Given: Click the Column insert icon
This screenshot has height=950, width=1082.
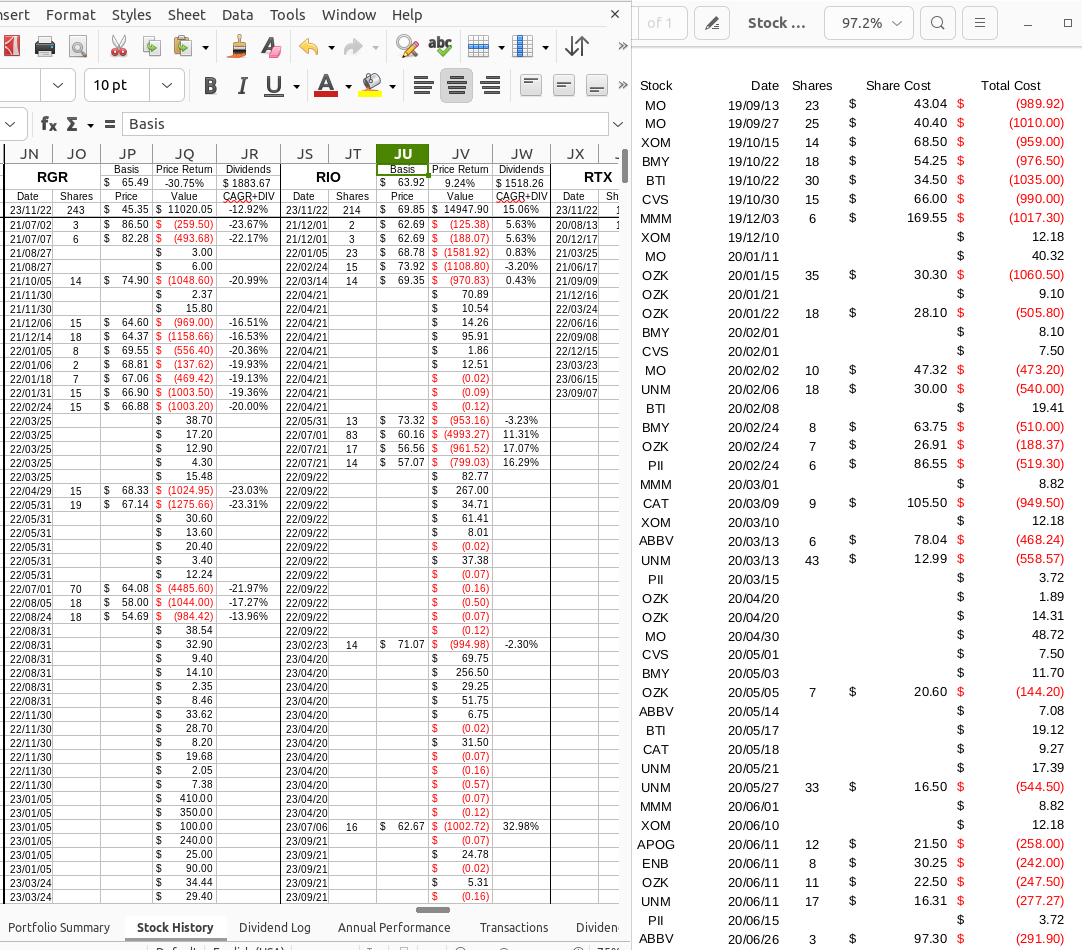Looking at the screenshot, I should [x=522, y=47].
